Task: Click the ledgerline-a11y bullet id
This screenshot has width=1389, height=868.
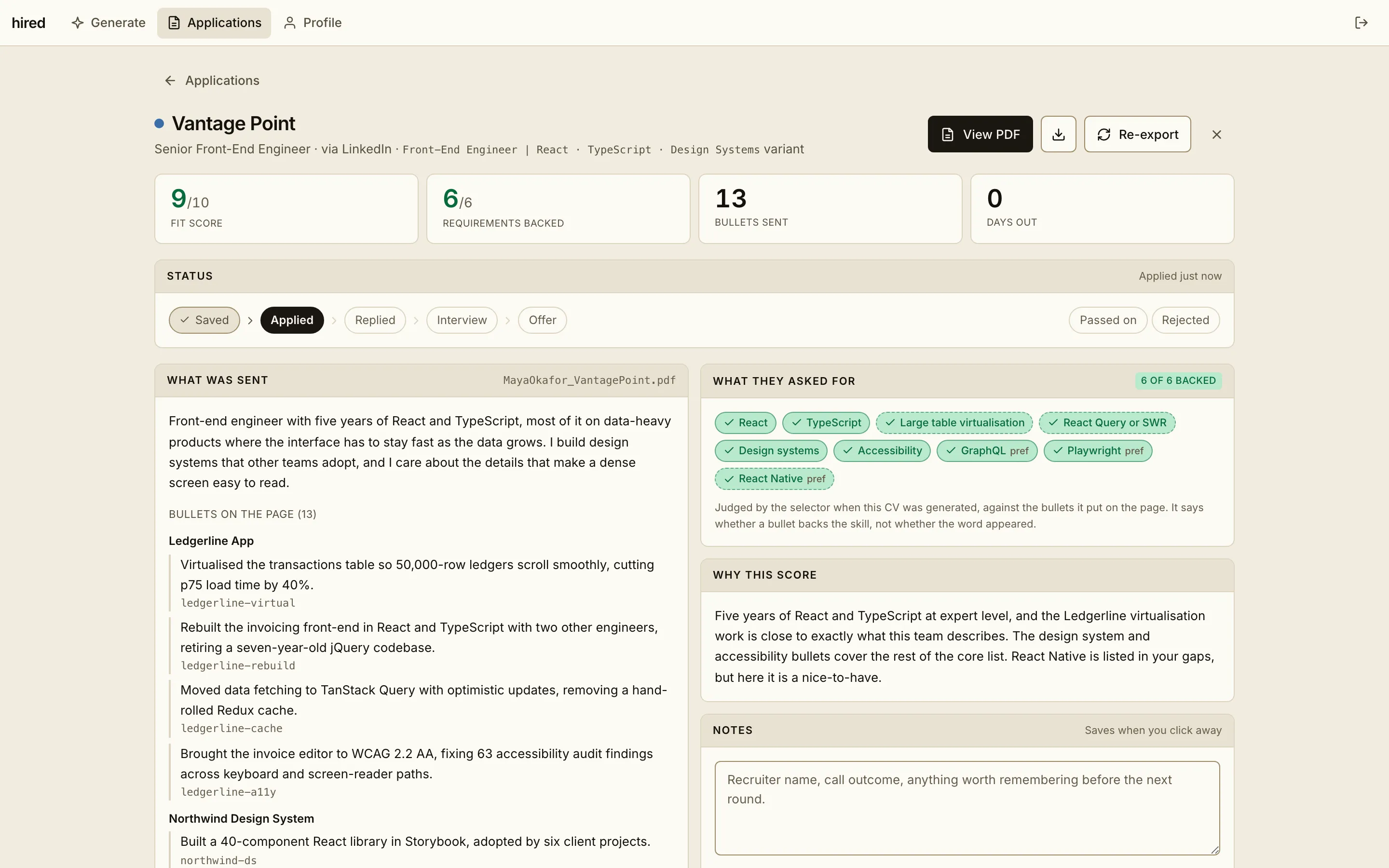Action: (x=228, y=792)
